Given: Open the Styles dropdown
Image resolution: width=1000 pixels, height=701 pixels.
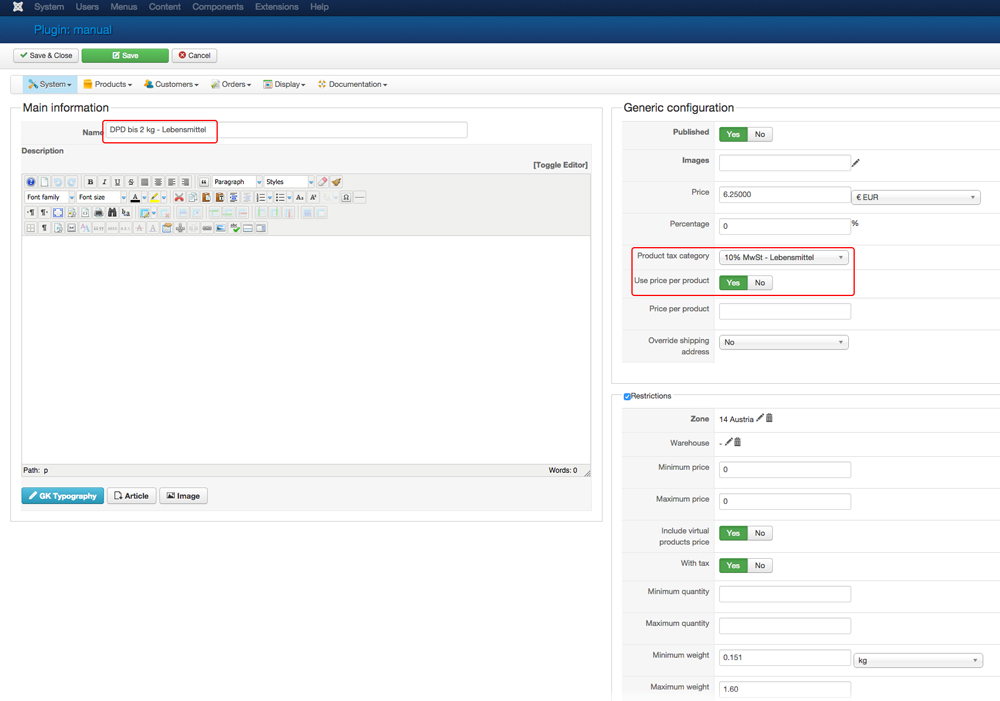Looking at the screenshot, I should click(x=290, y=182).
